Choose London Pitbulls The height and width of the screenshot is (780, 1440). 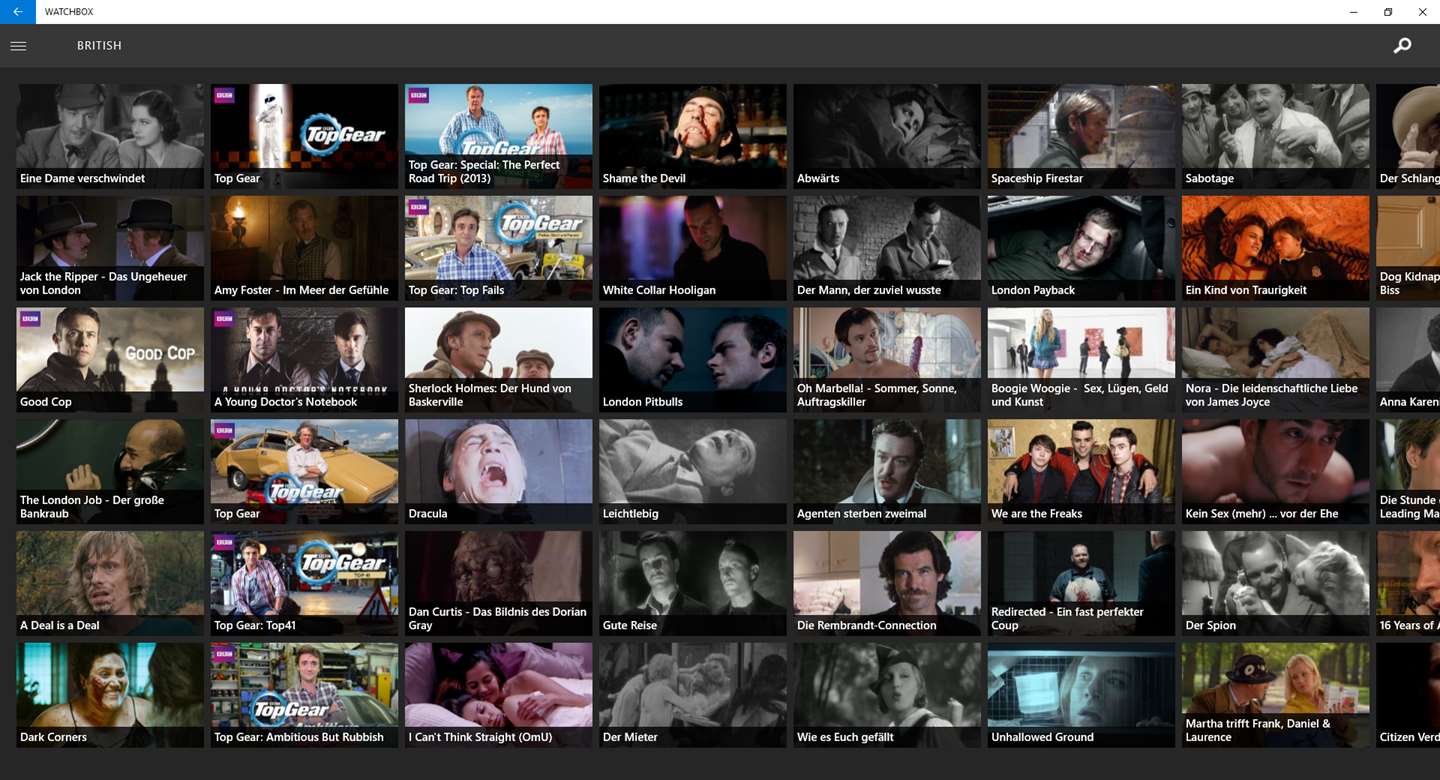coord(692,360)
